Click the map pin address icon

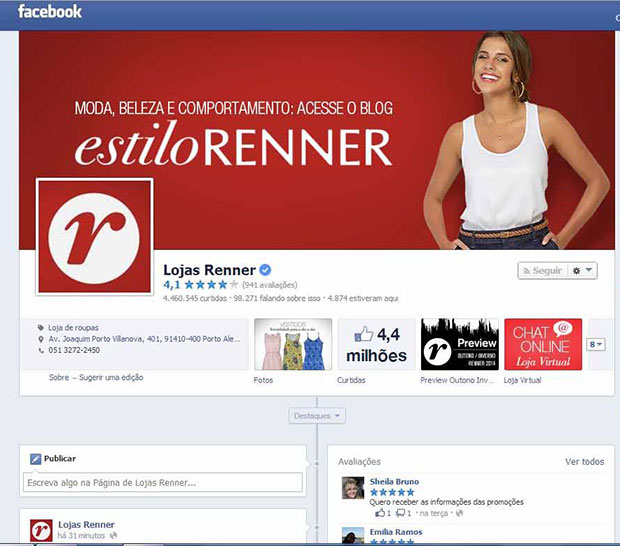click(x=41, y=339)
